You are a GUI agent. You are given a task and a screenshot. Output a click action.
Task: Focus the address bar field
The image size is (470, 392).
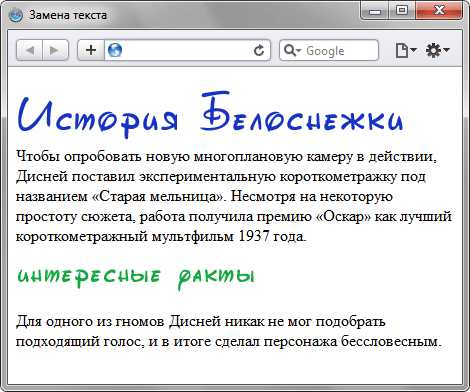pos(187,50)
